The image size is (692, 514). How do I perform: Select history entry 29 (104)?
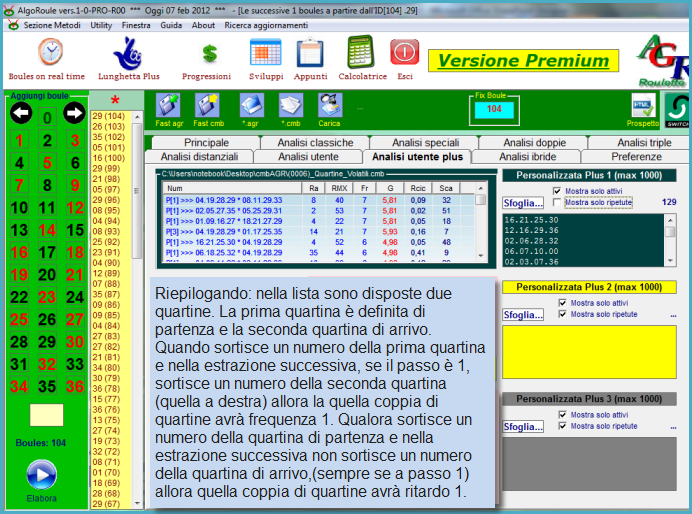tap(109, 116)
